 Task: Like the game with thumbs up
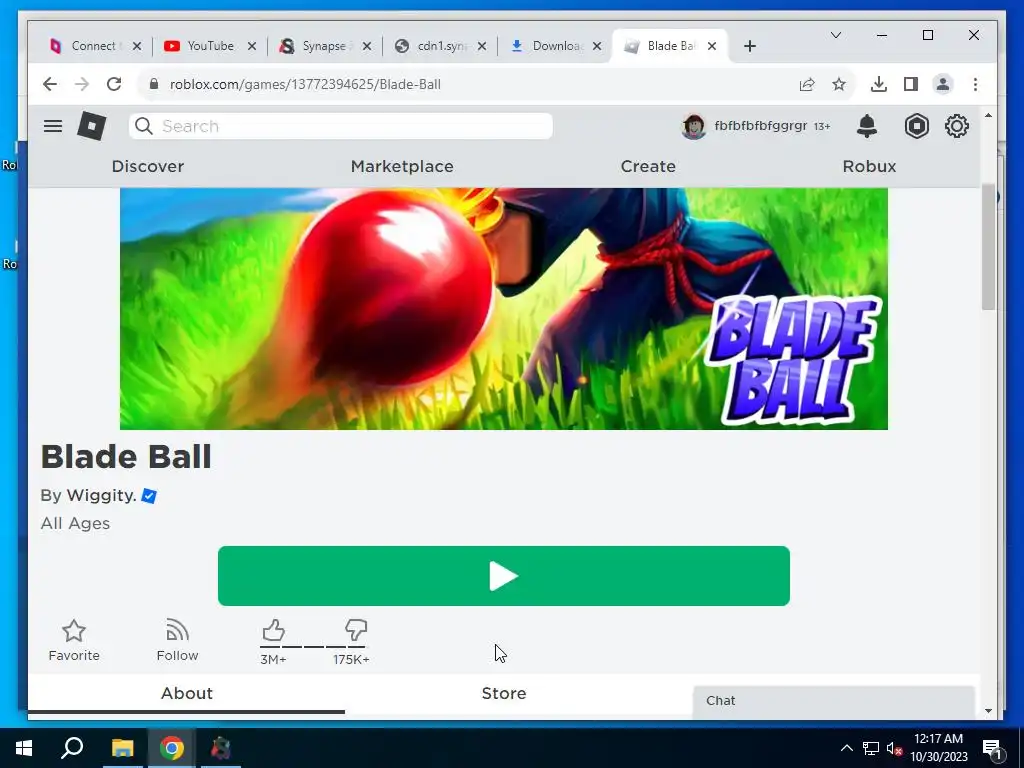(x=273, y=631)
